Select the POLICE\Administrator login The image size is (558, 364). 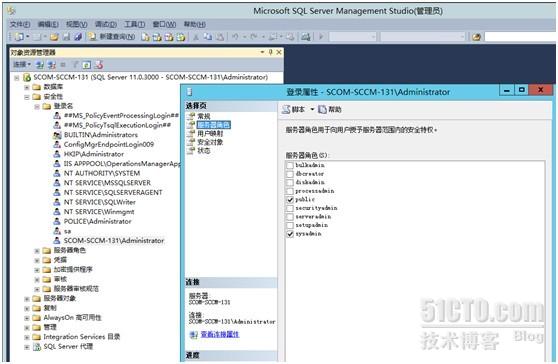coord(98,221)
